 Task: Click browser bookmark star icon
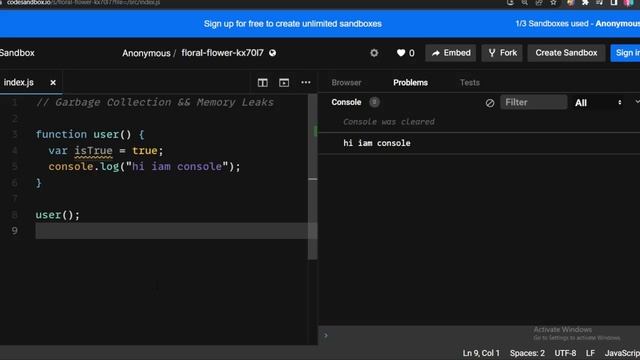pos(553,2)
